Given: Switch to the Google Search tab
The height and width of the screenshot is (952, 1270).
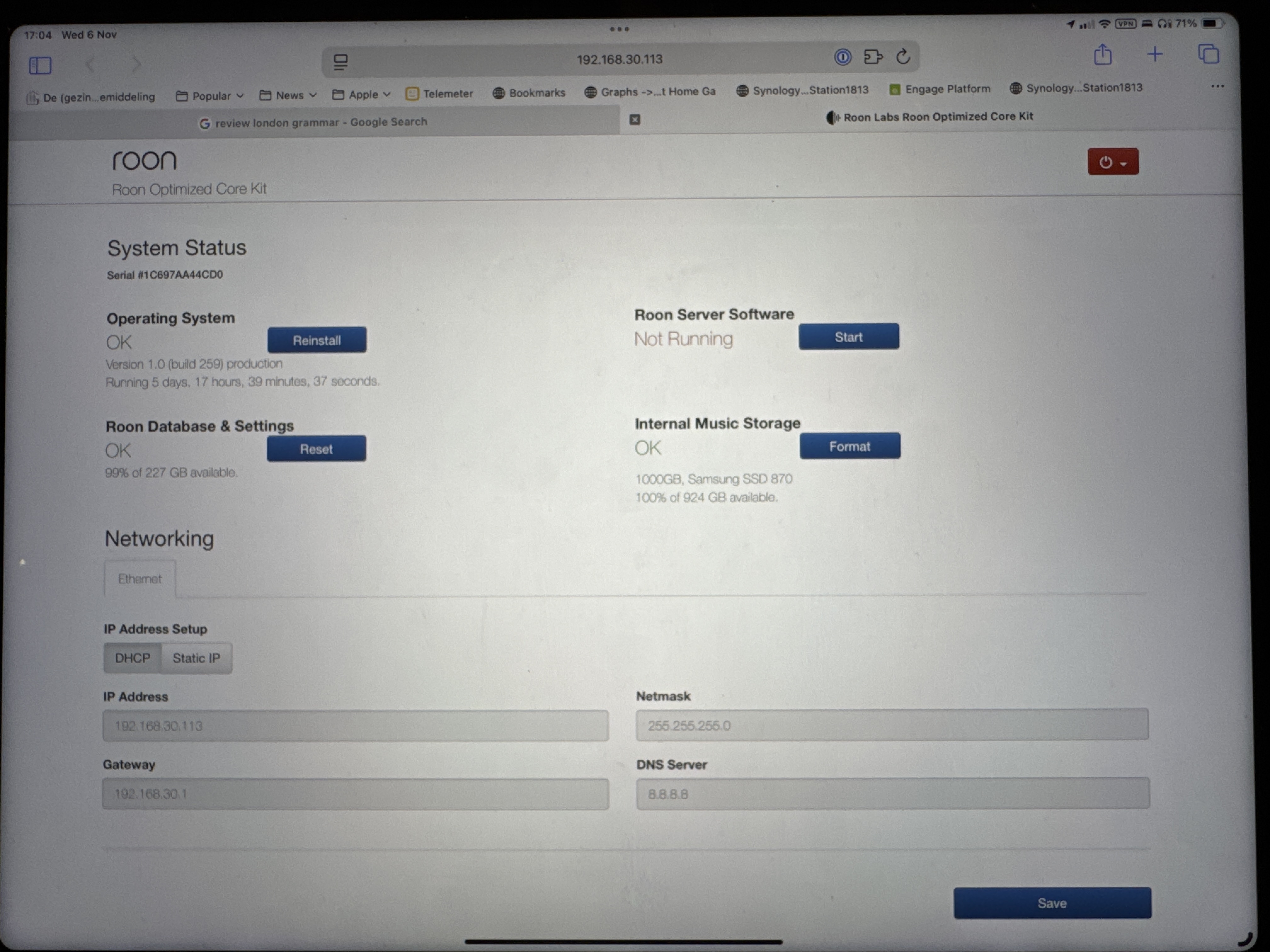Looking at the screenshot, I should [313, 122].
